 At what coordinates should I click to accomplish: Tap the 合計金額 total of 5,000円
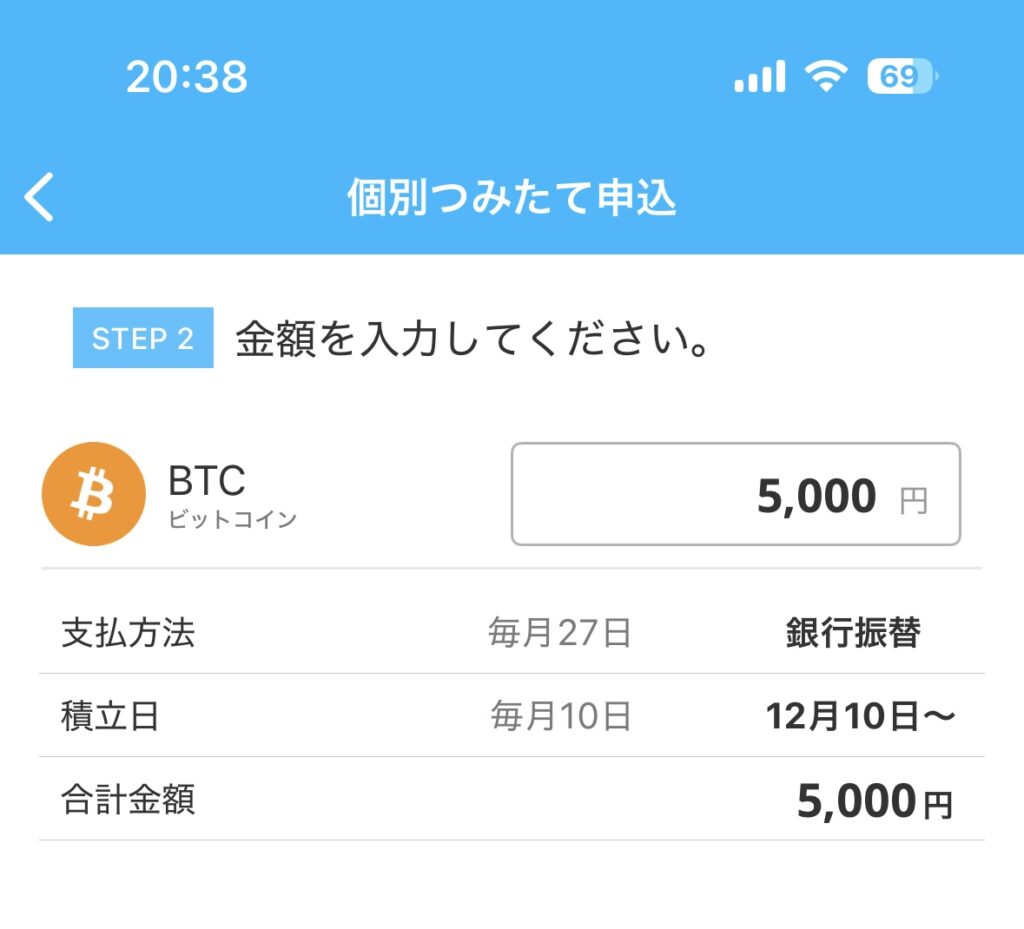click(874, 802)
